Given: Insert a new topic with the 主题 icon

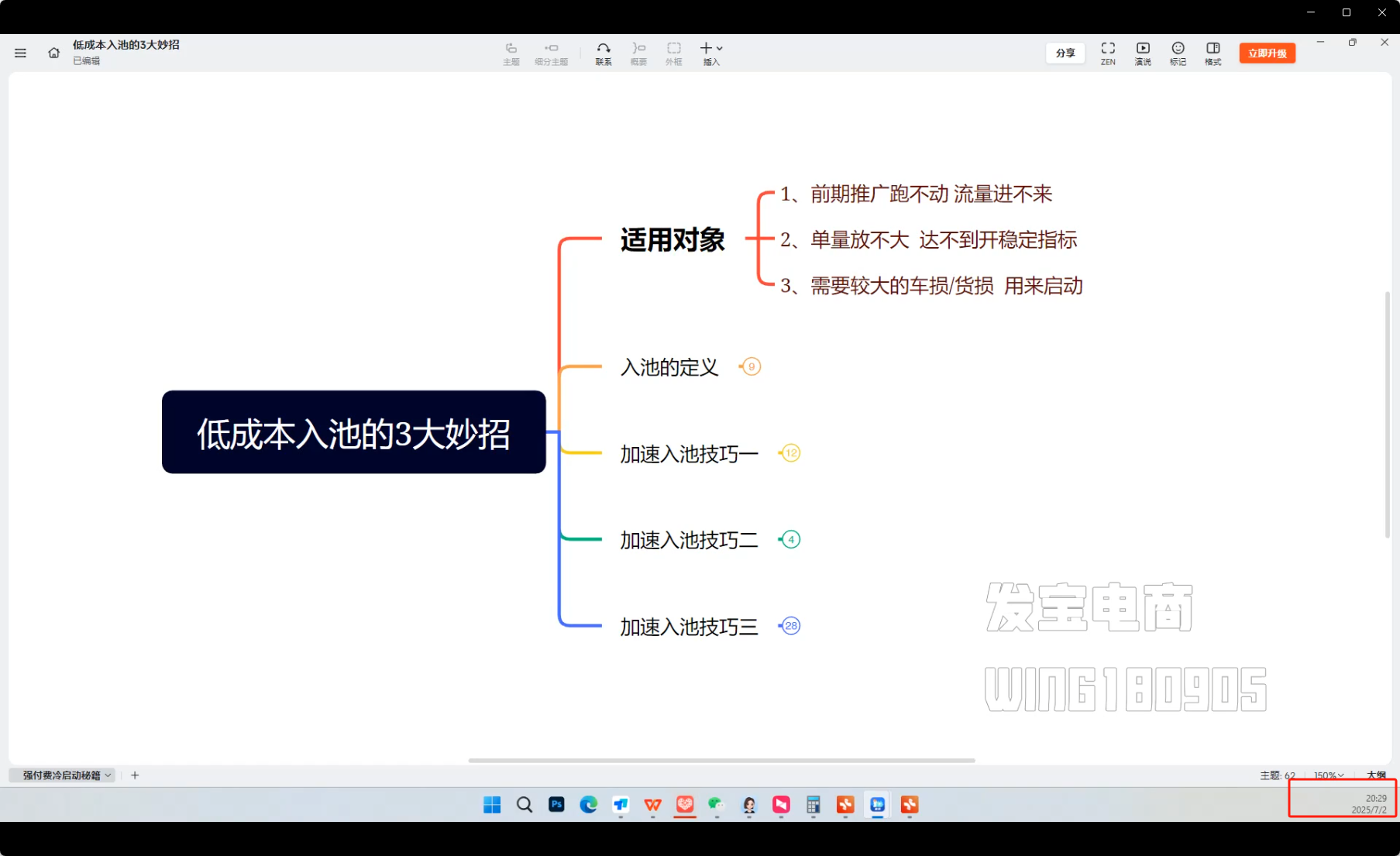Looking at the screenshot, I should click(x=511, y=53).
